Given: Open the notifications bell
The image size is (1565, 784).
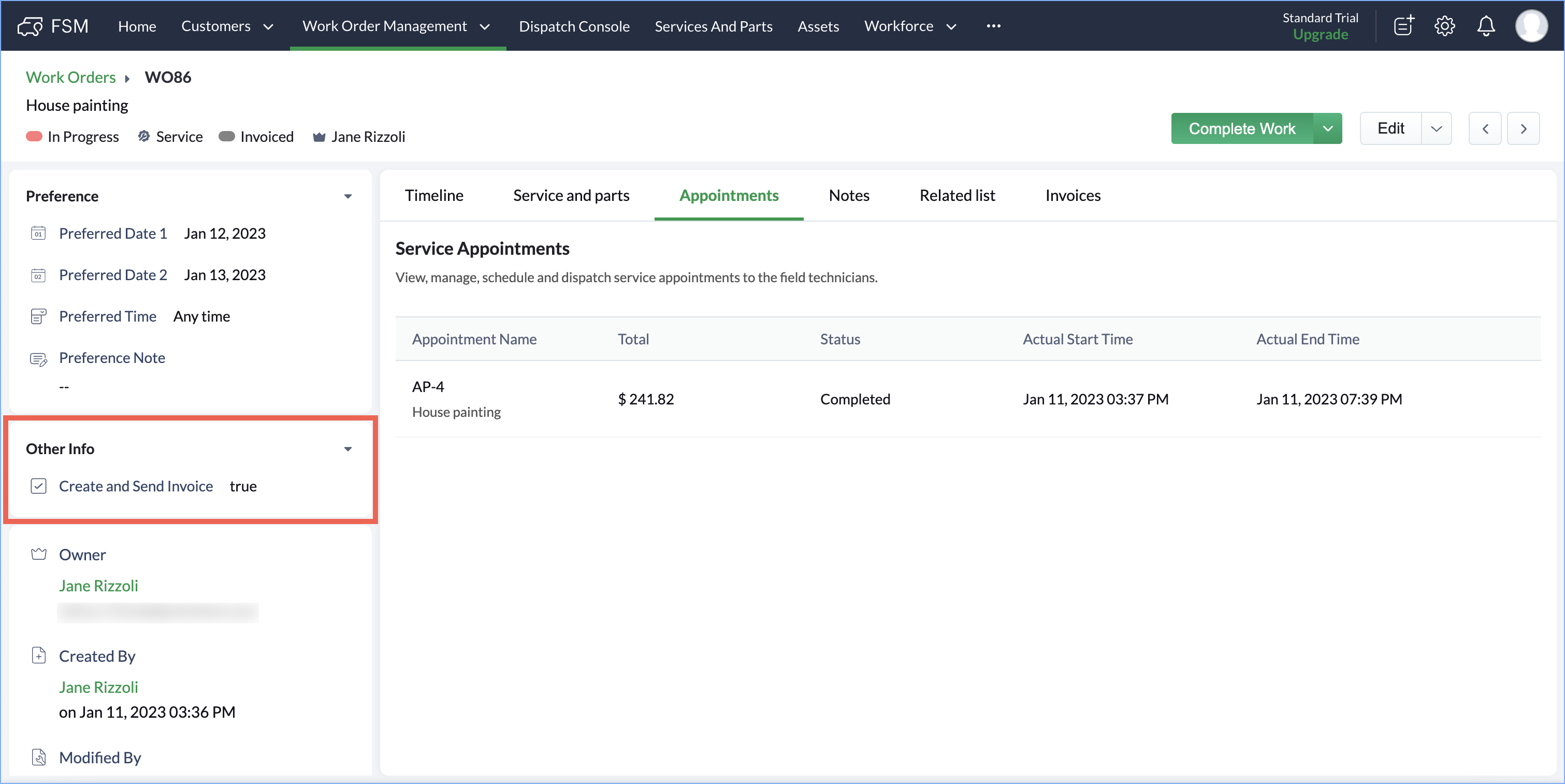Looking at the screenshot, I should pyautogui.click(x=1486, y=26).
